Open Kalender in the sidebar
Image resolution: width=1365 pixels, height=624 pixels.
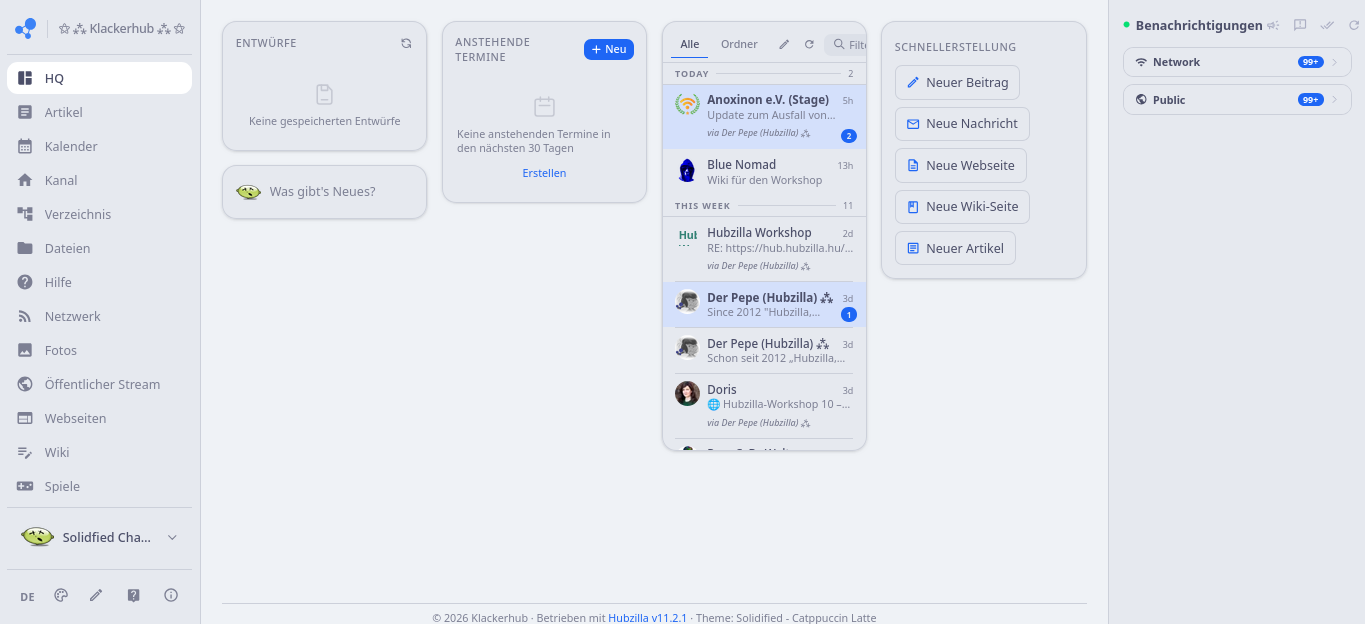click(x=99, y=146)
